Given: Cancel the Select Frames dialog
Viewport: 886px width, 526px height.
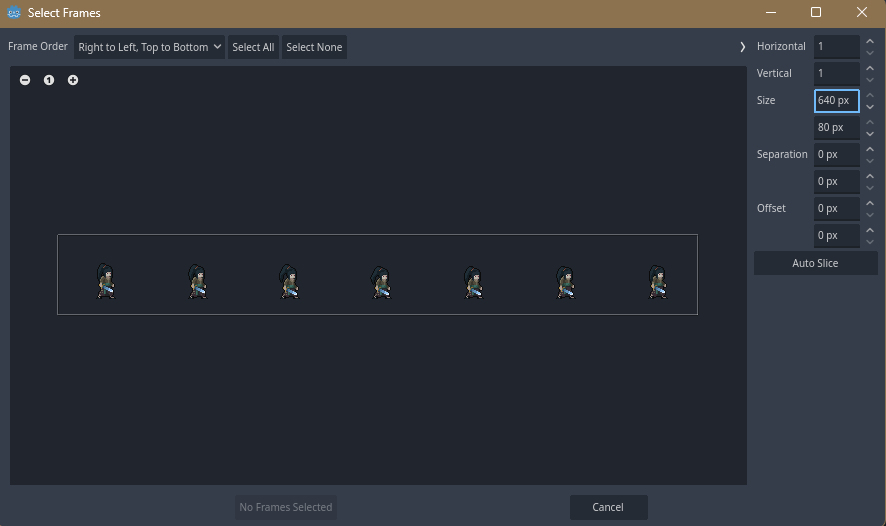Looking at the screenshot, I should point(608,507).
